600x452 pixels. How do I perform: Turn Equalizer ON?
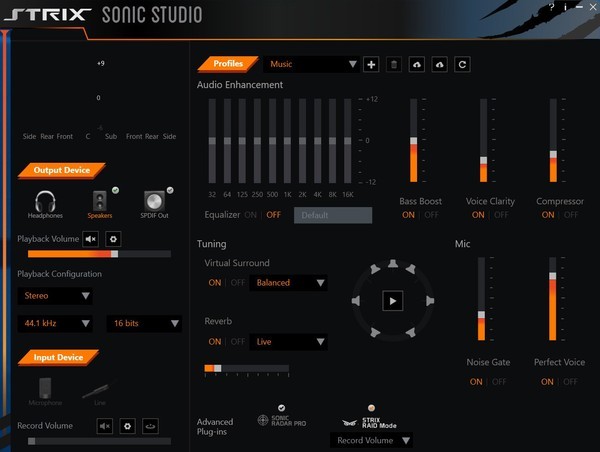251,215
